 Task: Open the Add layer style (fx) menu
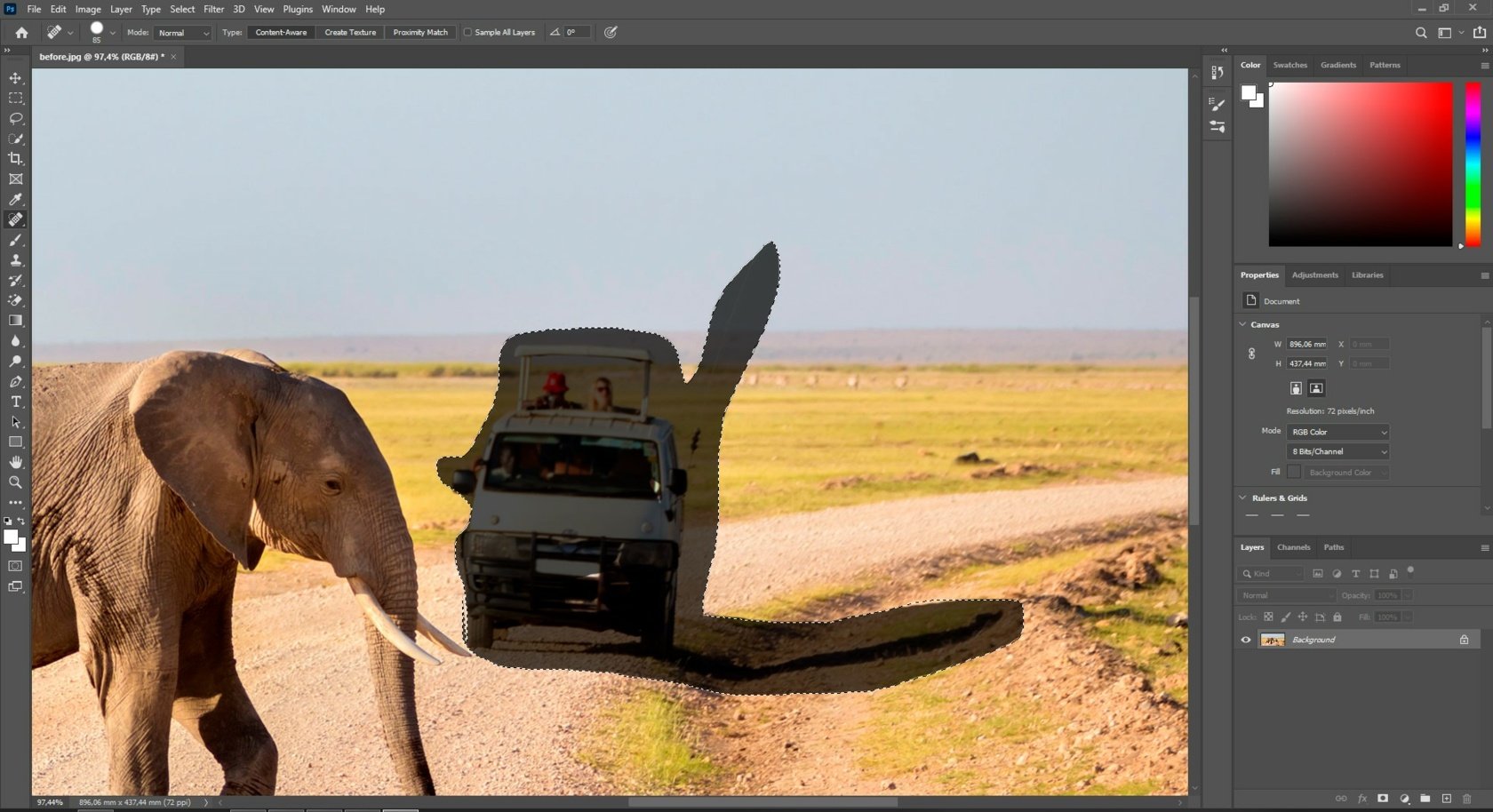1362,799
